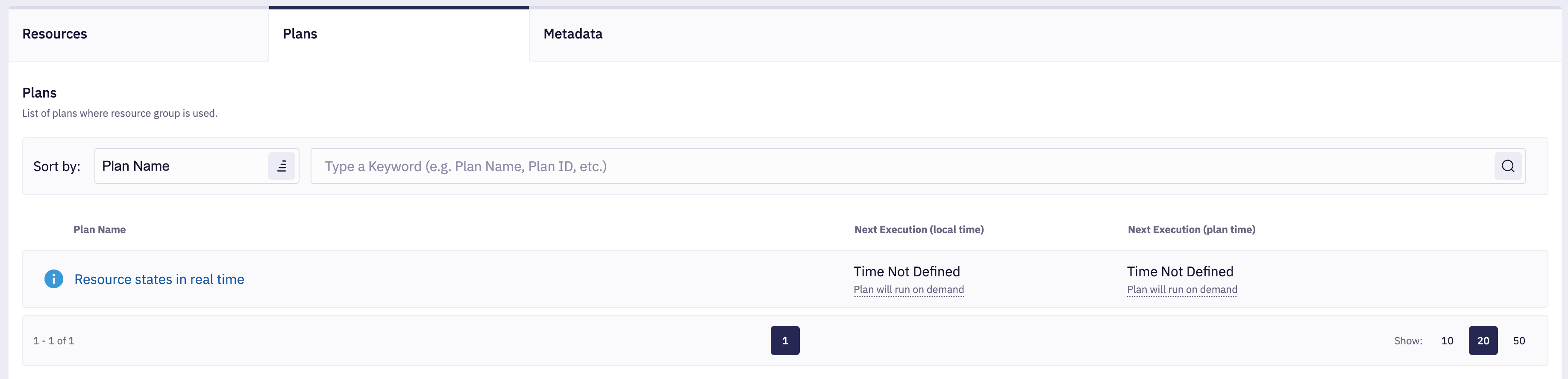The width and height of the screenshot is (1568, 379).
Task: Open the Resource states in real time link
Action: pyautogui.click(x=159, y=279)
